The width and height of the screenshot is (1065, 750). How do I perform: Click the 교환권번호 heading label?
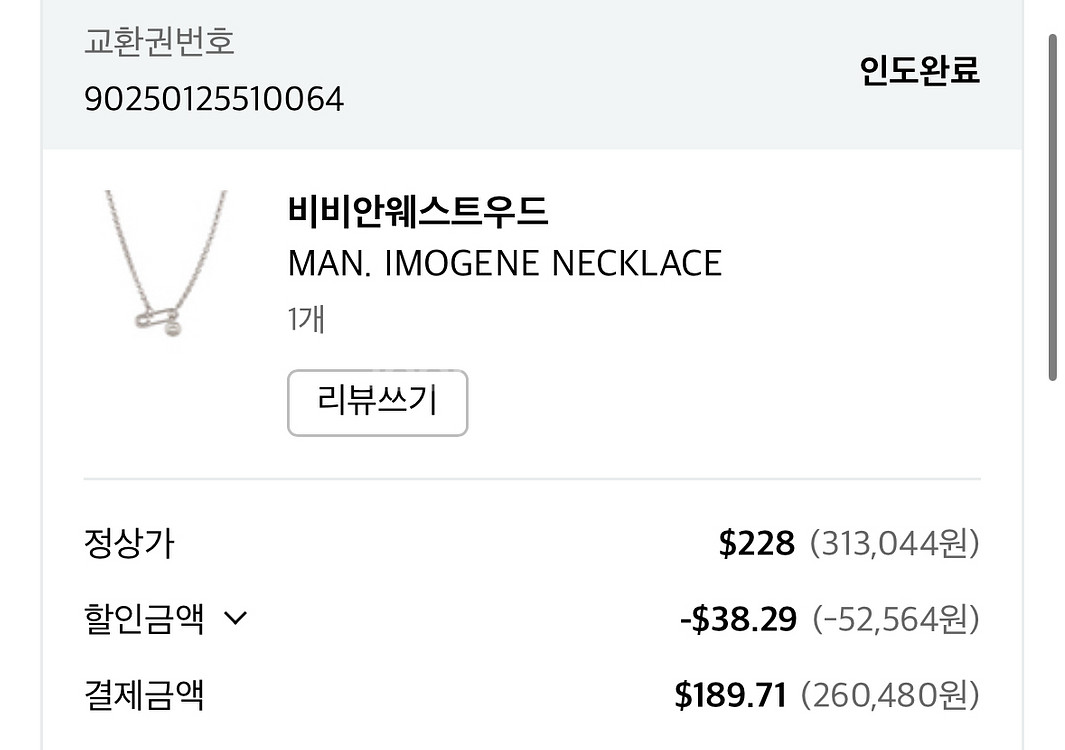pyautogui.click(x=159, y=42)
